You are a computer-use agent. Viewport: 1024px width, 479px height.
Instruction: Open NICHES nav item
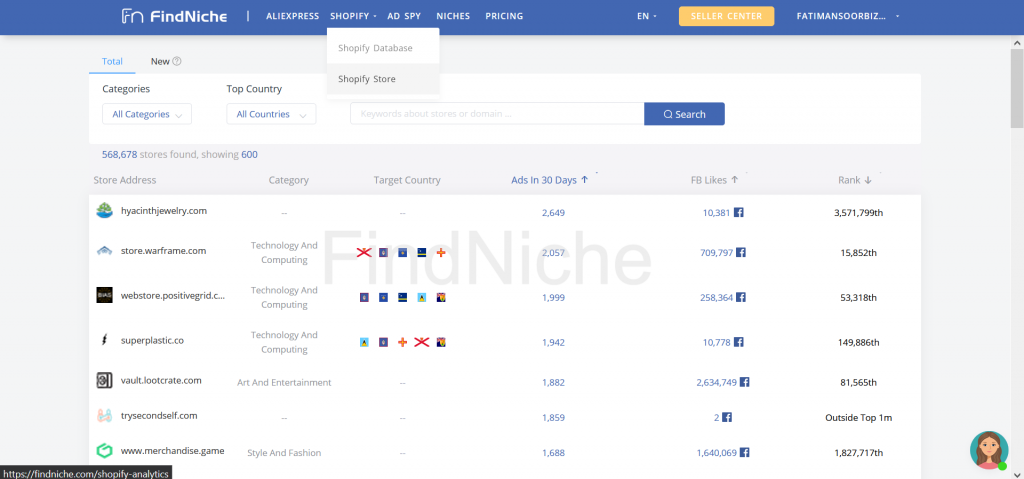tap(453, 16)
